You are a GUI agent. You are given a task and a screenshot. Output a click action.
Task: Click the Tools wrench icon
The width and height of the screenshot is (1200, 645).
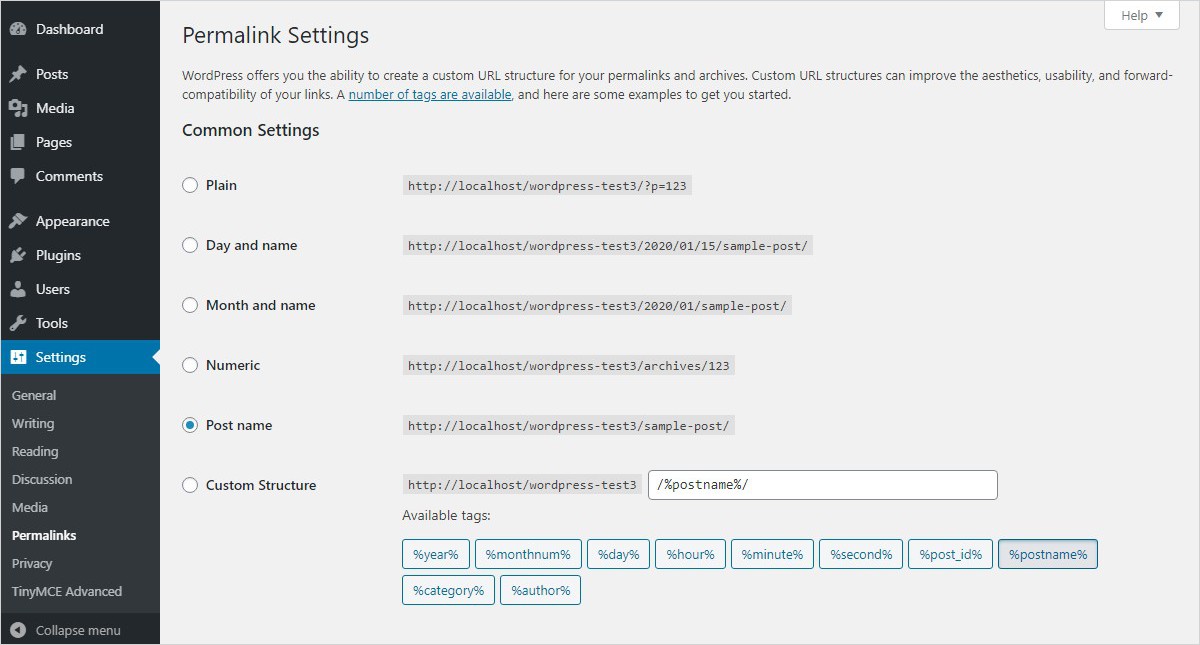pyautogui.click(x=18, y=323)
